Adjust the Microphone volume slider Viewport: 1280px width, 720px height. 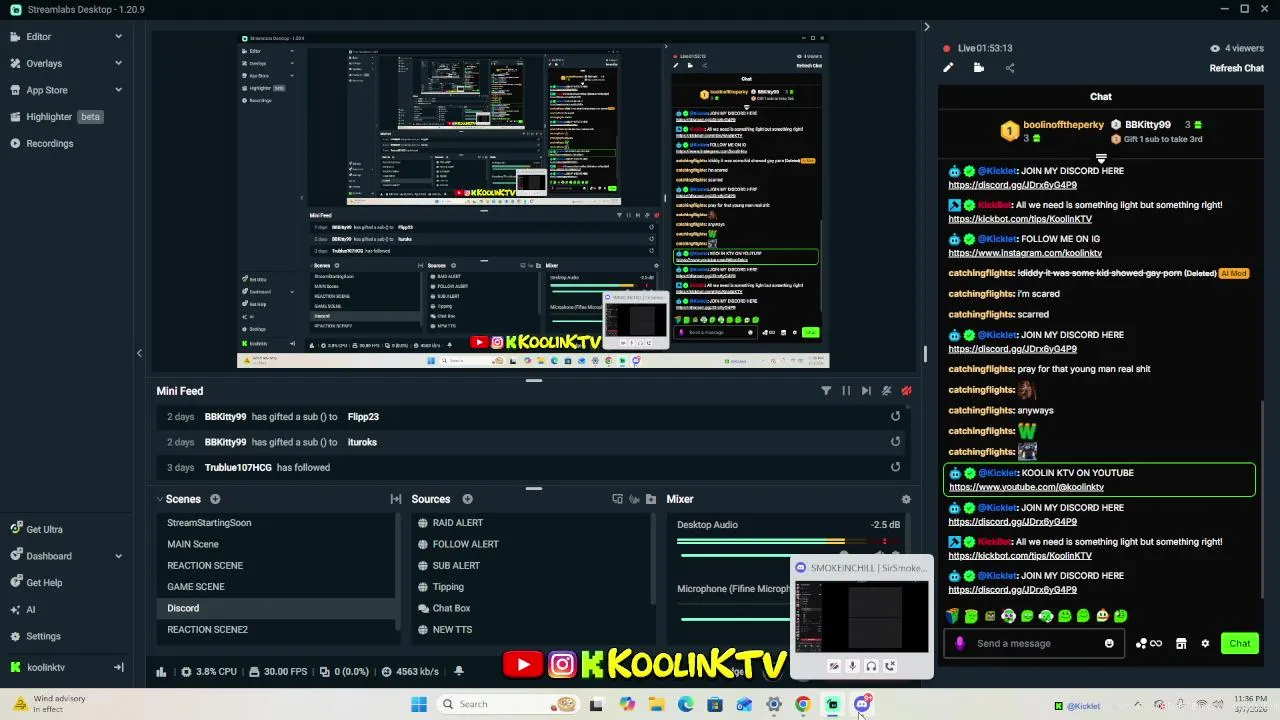coord(734,619)
